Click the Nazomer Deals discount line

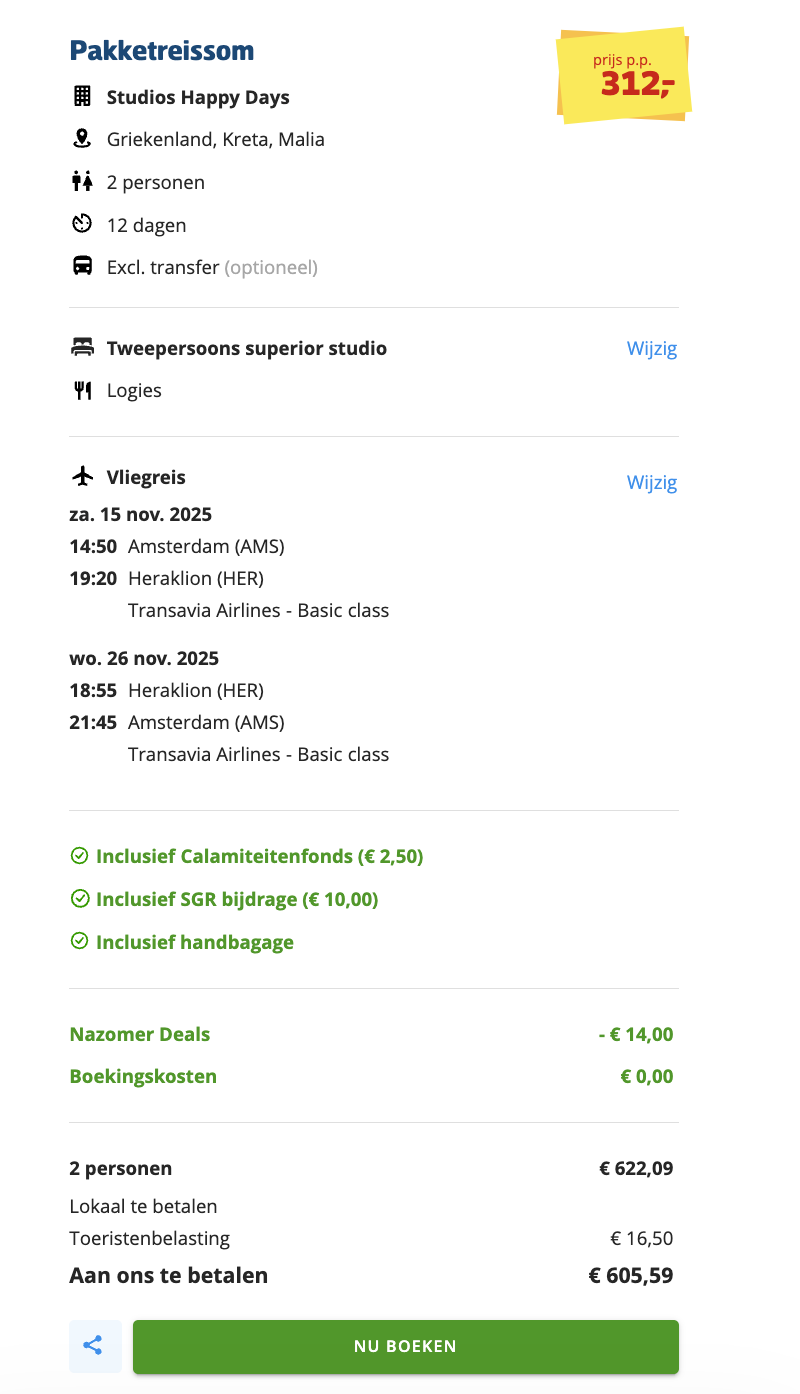click(x=140, y=1034)
